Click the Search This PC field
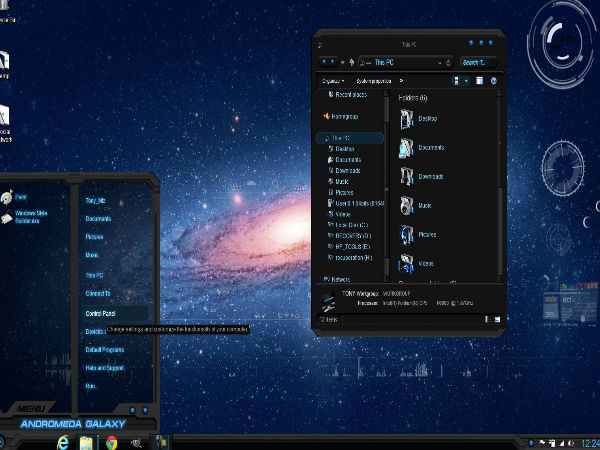The width and height of the screenshot is (600, 450). 478,62
